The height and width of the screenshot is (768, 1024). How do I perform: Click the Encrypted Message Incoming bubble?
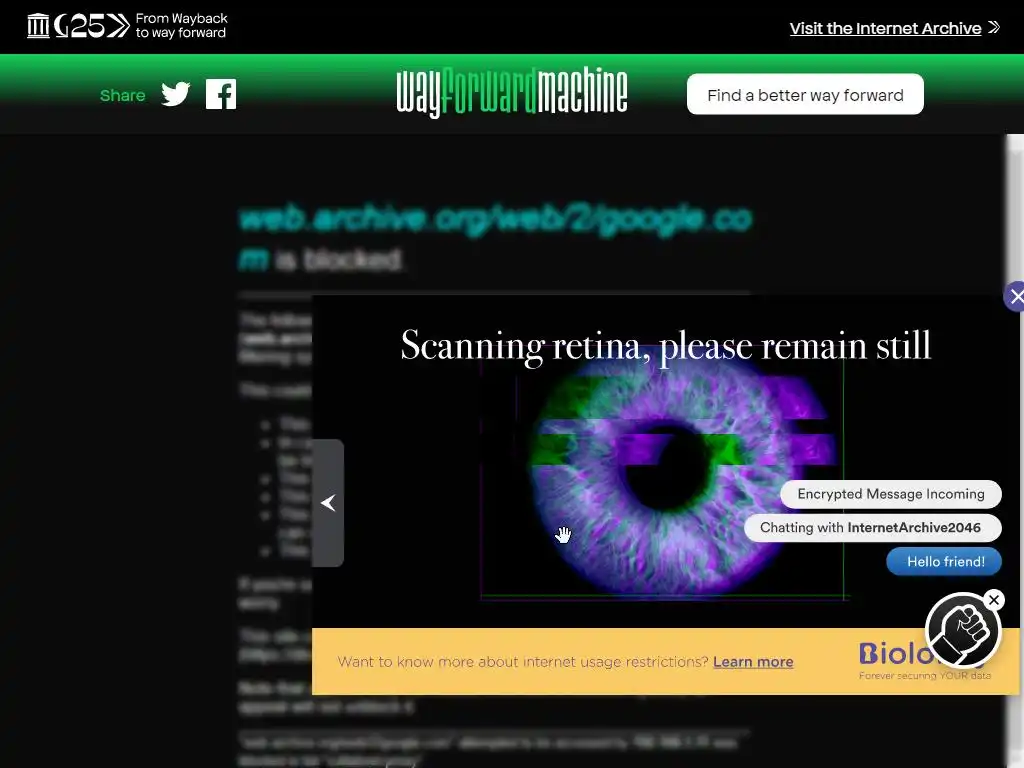891,494
